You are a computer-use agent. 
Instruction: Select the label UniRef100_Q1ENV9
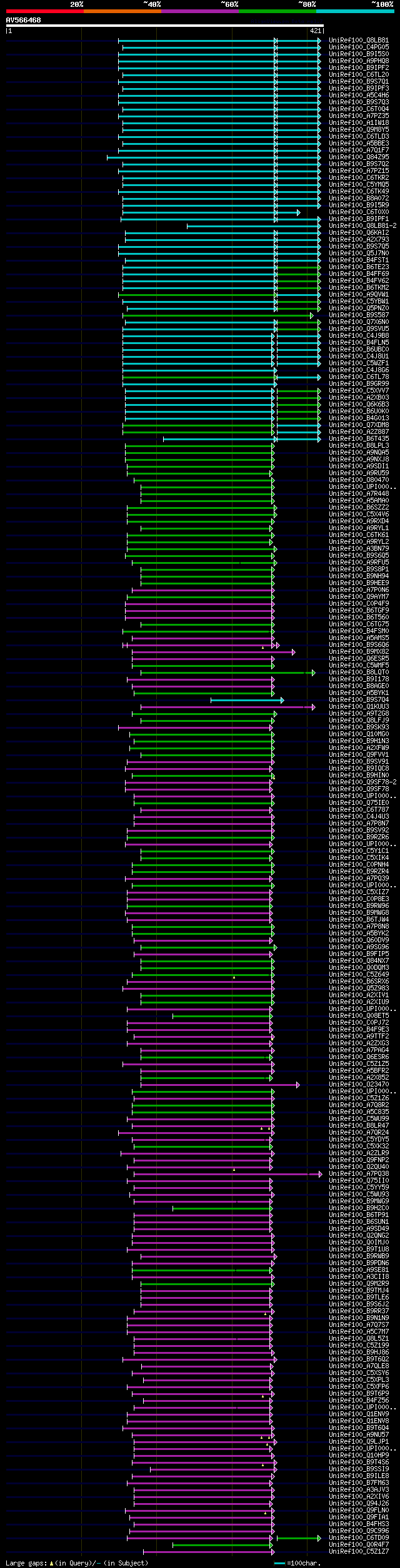coord(359,1414)
